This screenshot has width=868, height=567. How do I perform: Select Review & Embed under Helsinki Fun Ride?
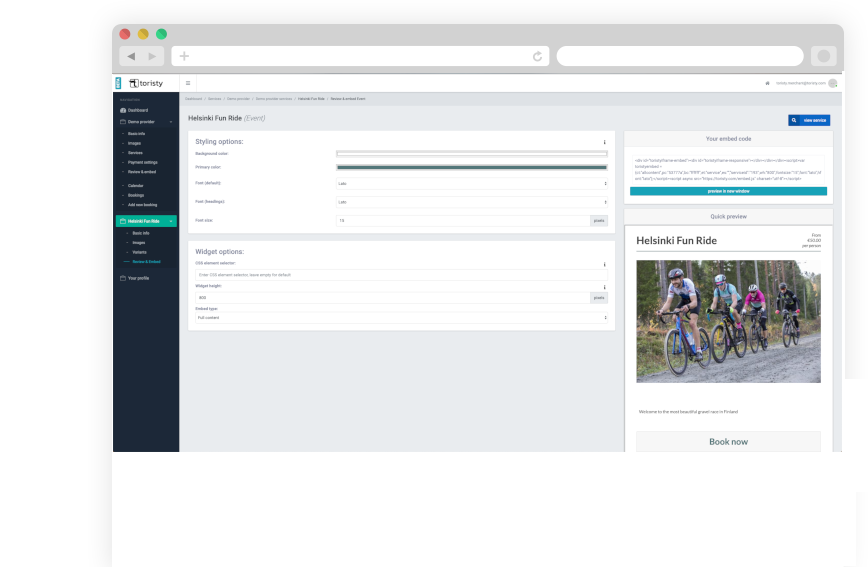(146, 261)
